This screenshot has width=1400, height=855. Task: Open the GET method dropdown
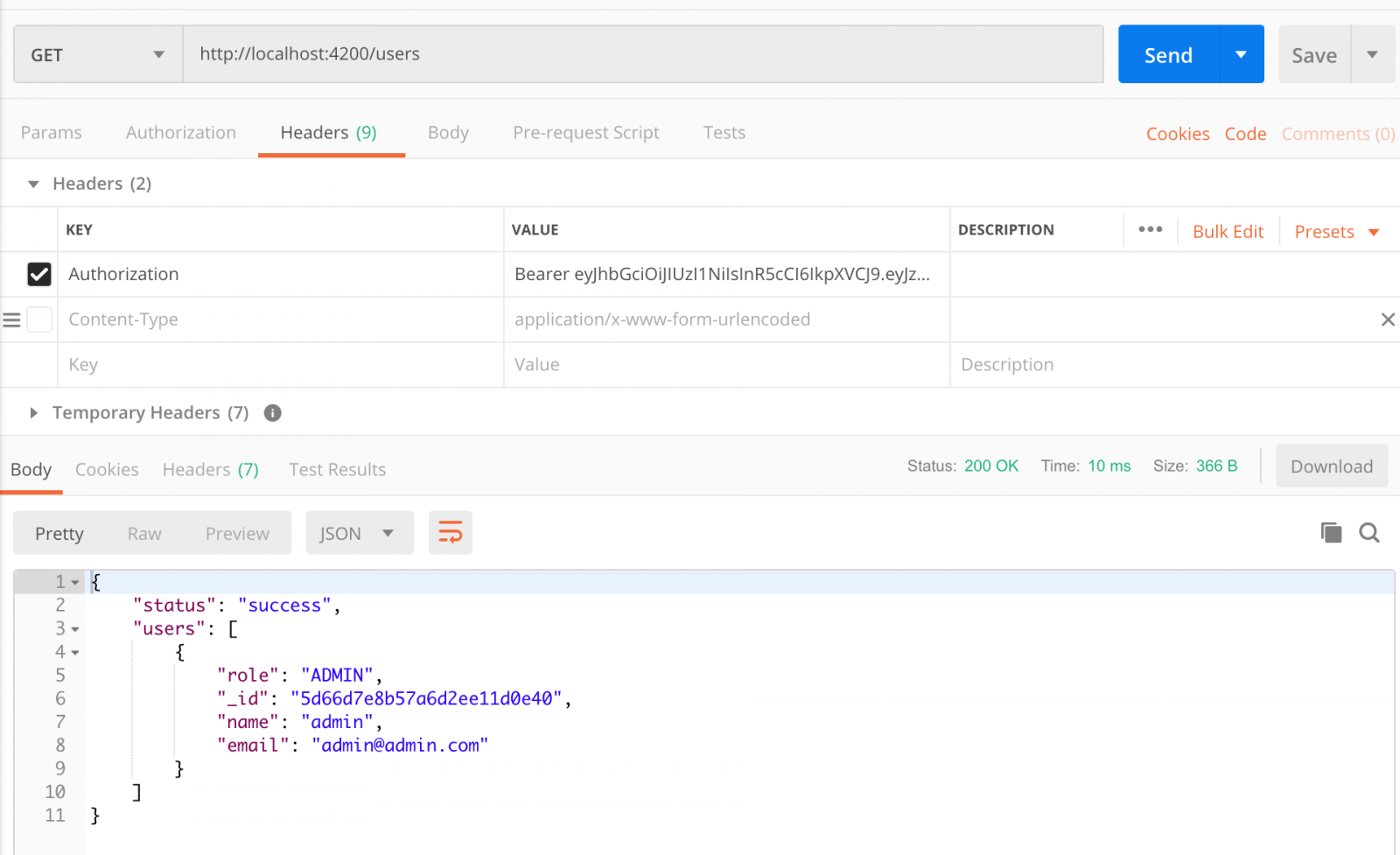click(97, 54)
